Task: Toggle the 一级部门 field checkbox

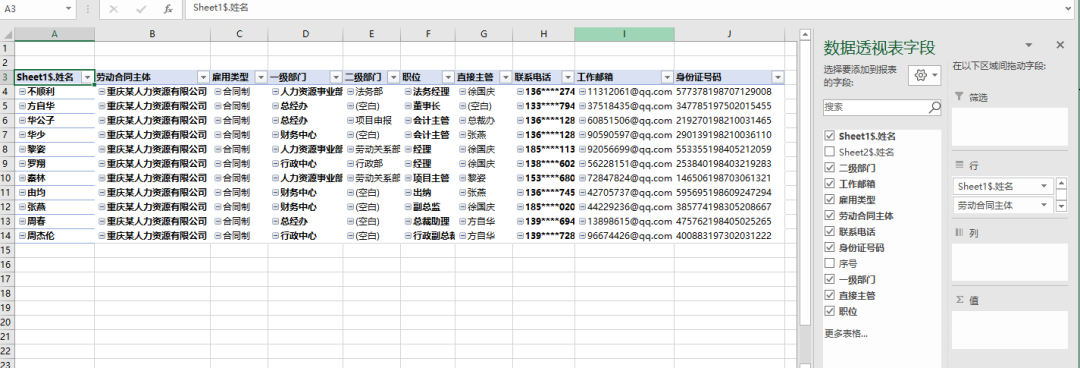Action: (829, 280)
